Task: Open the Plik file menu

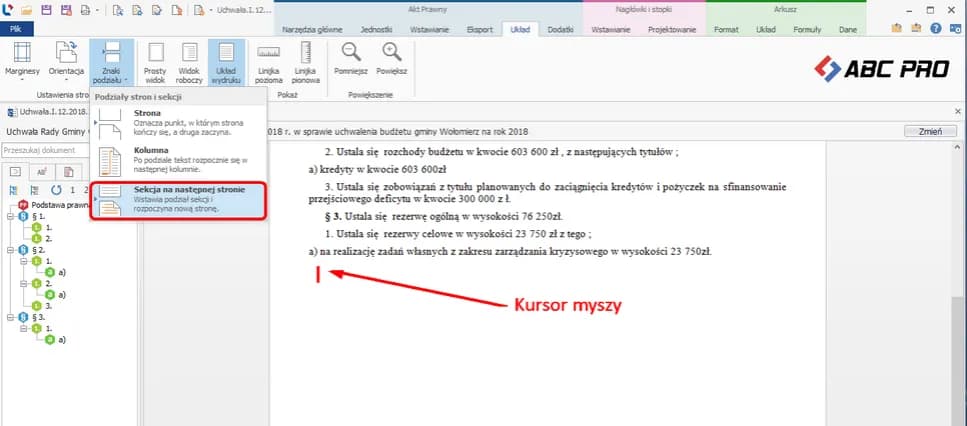Action: (16, 29)
